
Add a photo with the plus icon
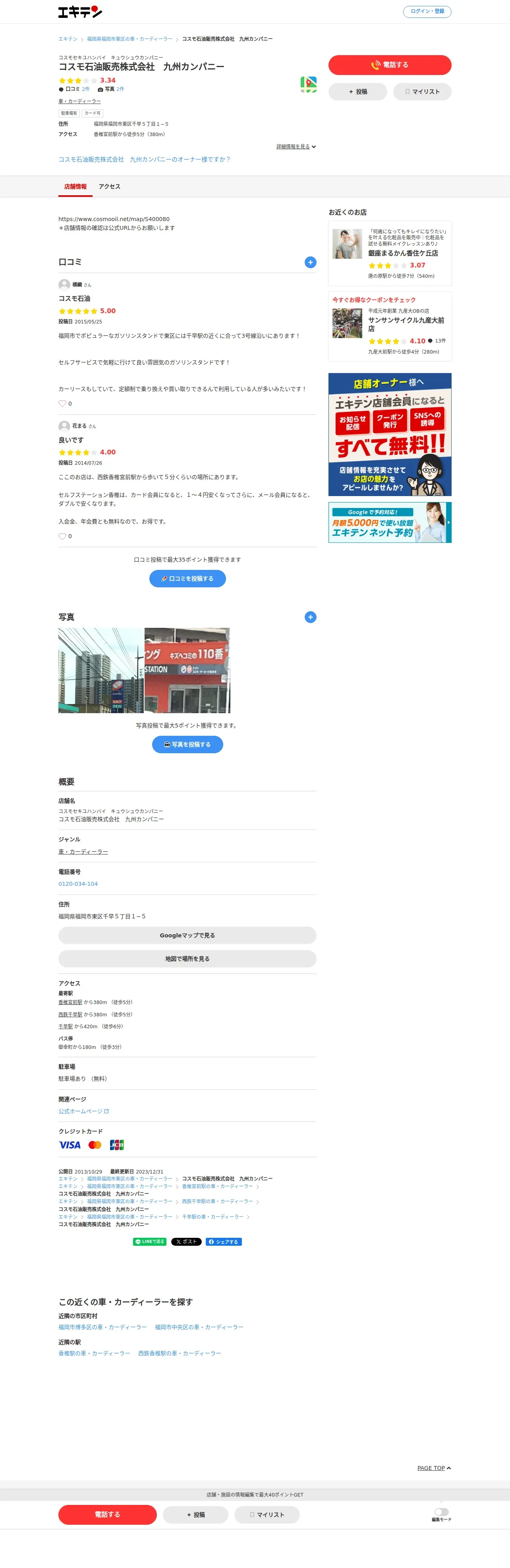tap(310, 617)
